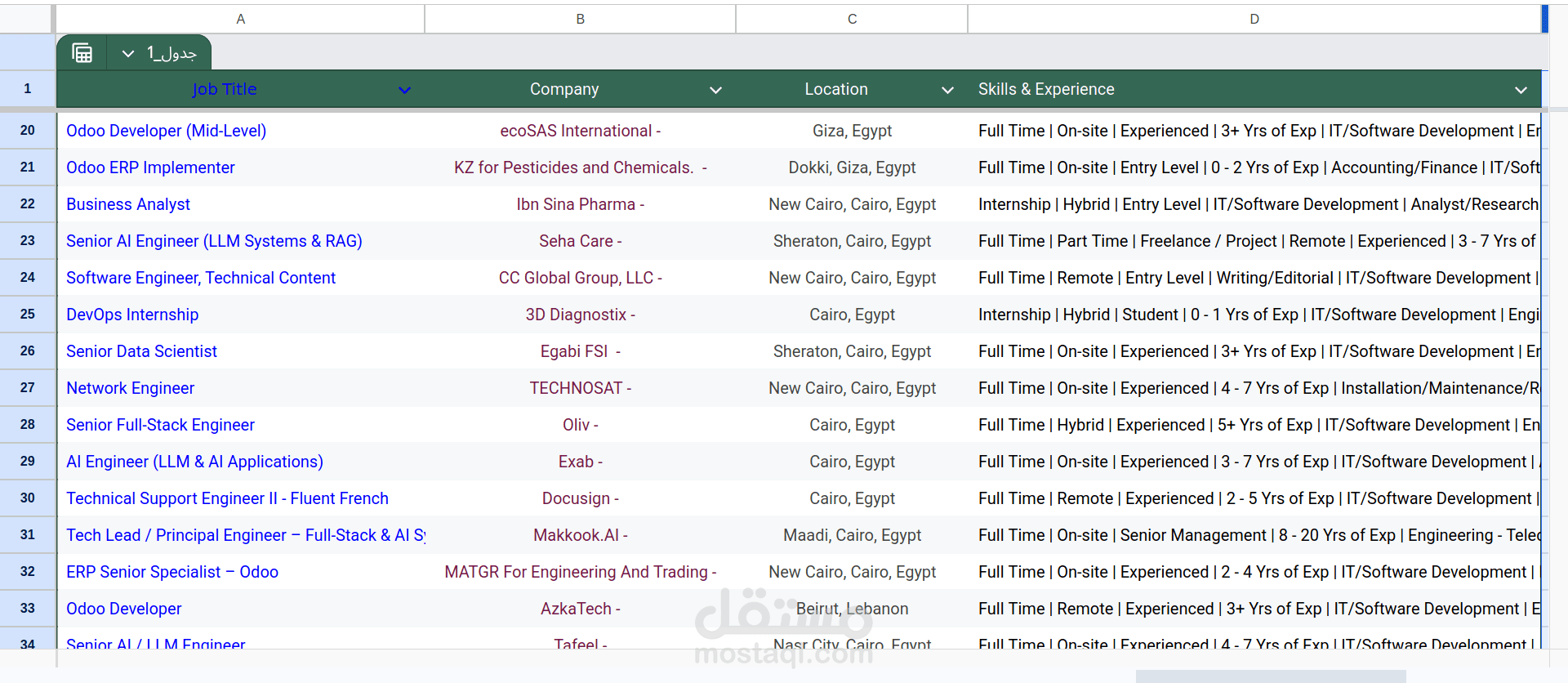This screenshot has height=683, width=1568.
Task: Open Senior AI Engineer (LLM Systems & RAG) link
Action: click(x=214, y=241)
